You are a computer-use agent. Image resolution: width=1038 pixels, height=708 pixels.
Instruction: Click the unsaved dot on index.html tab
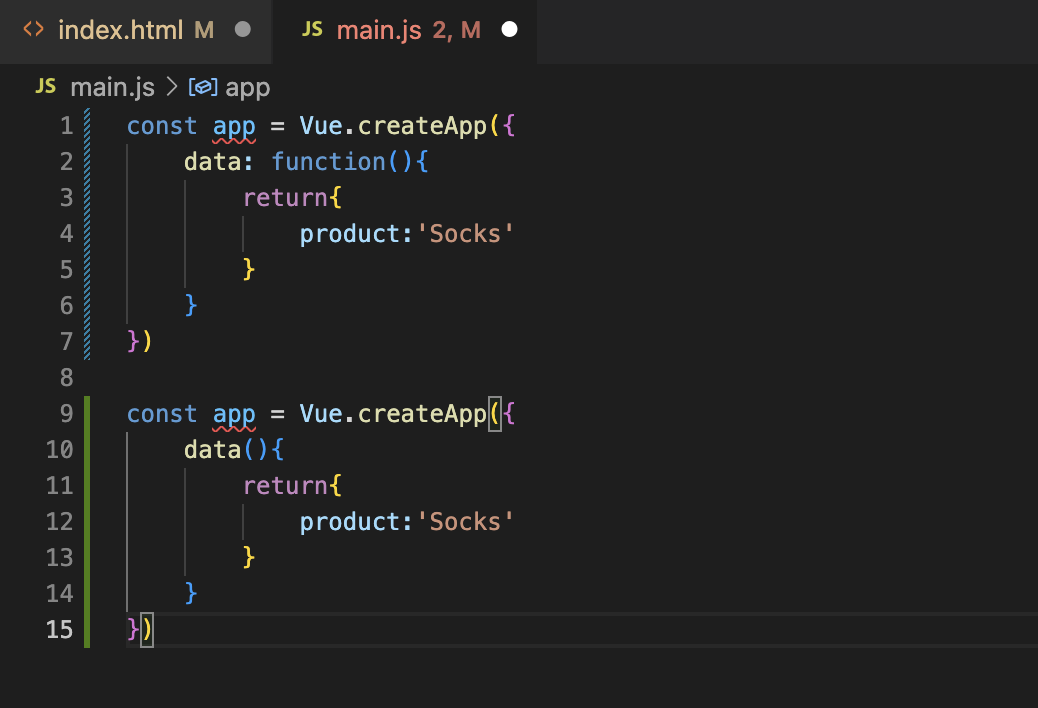[243, 30]
